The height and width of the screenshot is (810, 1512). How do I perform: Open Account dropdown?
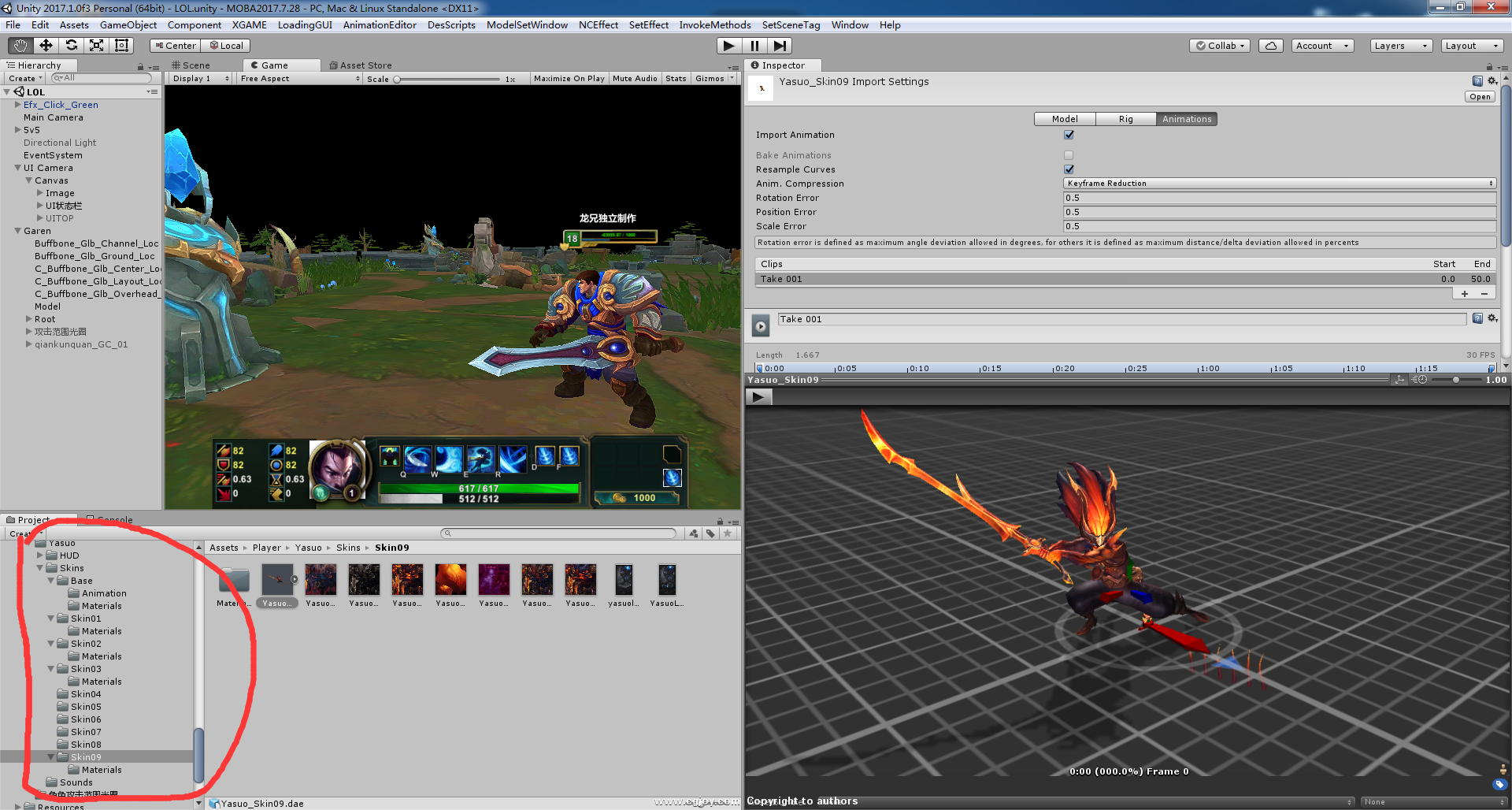click(x=1323, y=46)
